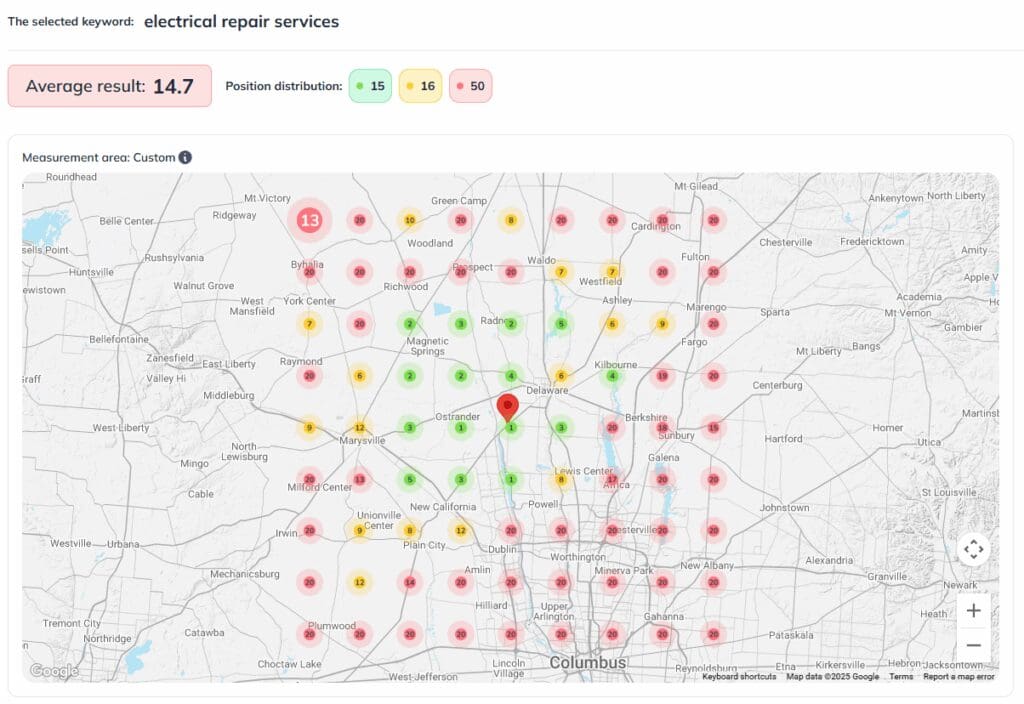1024x704 pixels.
Task: Select the red location pin near Delaware
Action: (508, 407)
